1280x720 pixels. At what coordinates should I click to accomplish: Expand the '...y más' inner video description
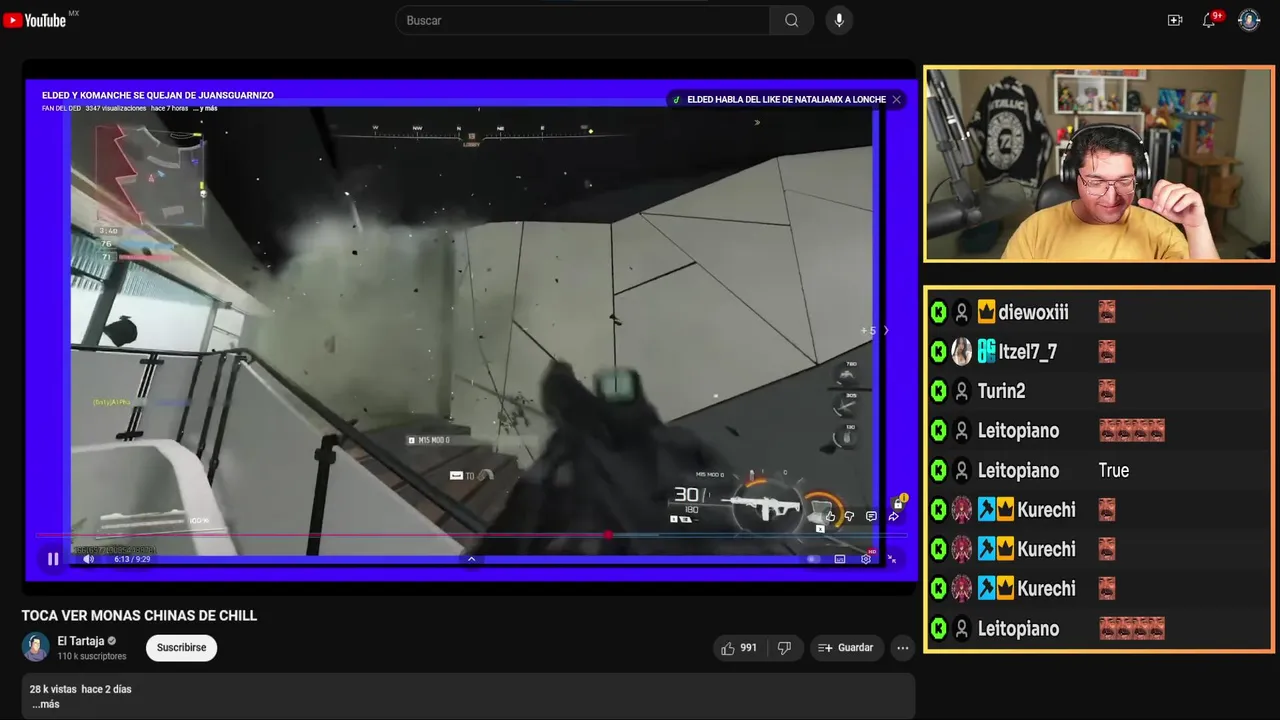pos(205,108)
